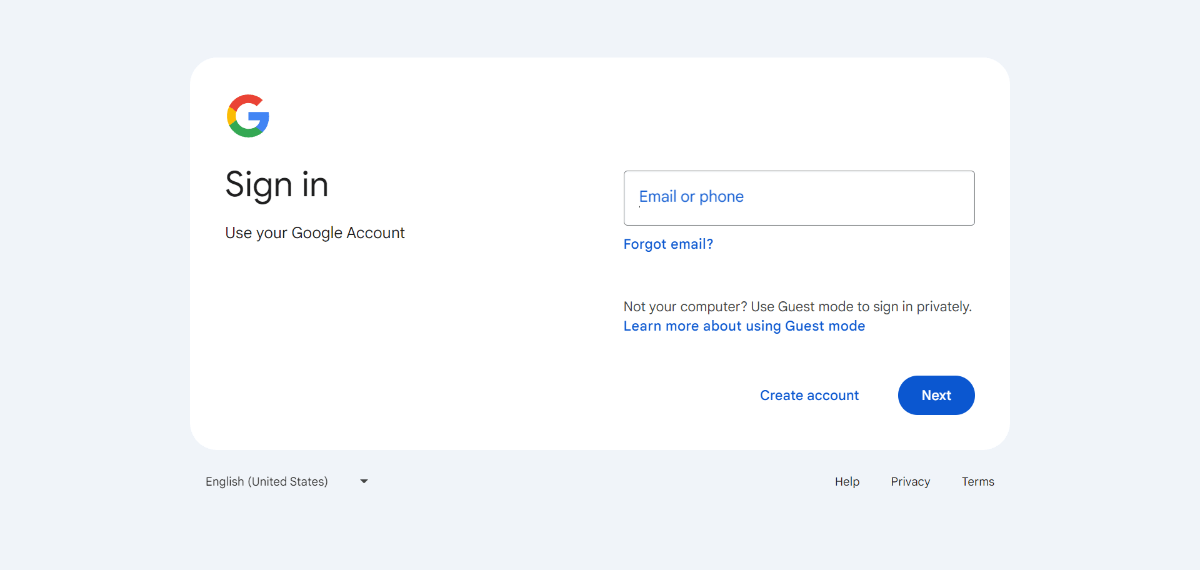Click the 'Use your Google Account' text

[x=315, y=233]
